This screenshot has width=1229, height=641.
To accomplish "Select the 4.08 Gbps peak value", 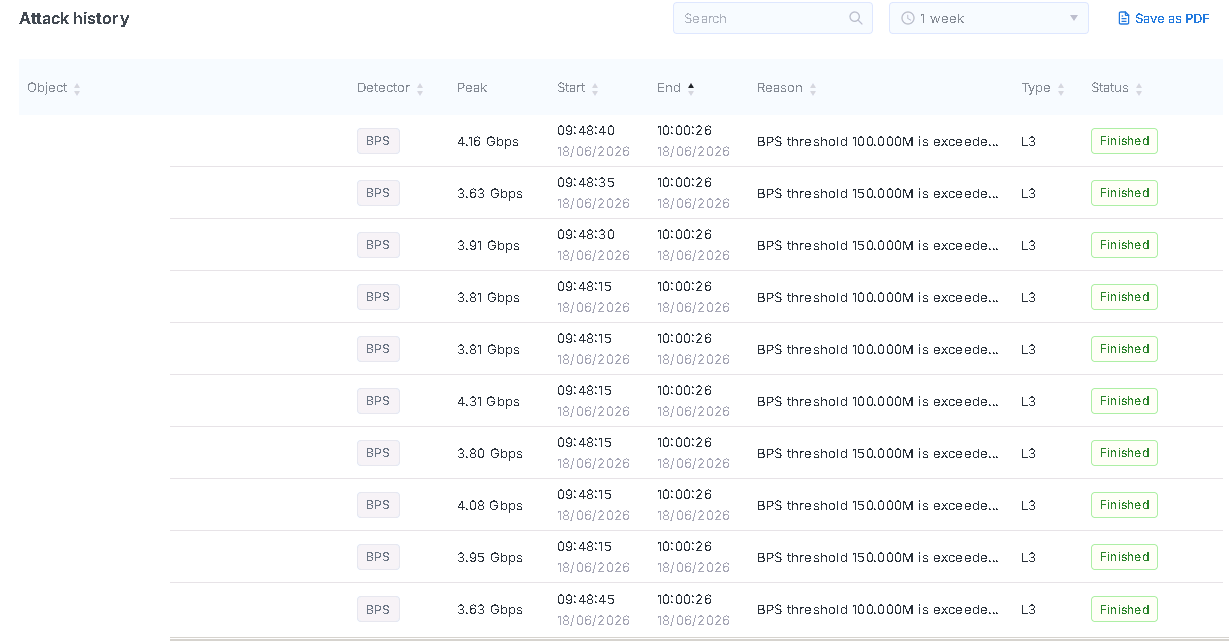I will click(490, 506).
